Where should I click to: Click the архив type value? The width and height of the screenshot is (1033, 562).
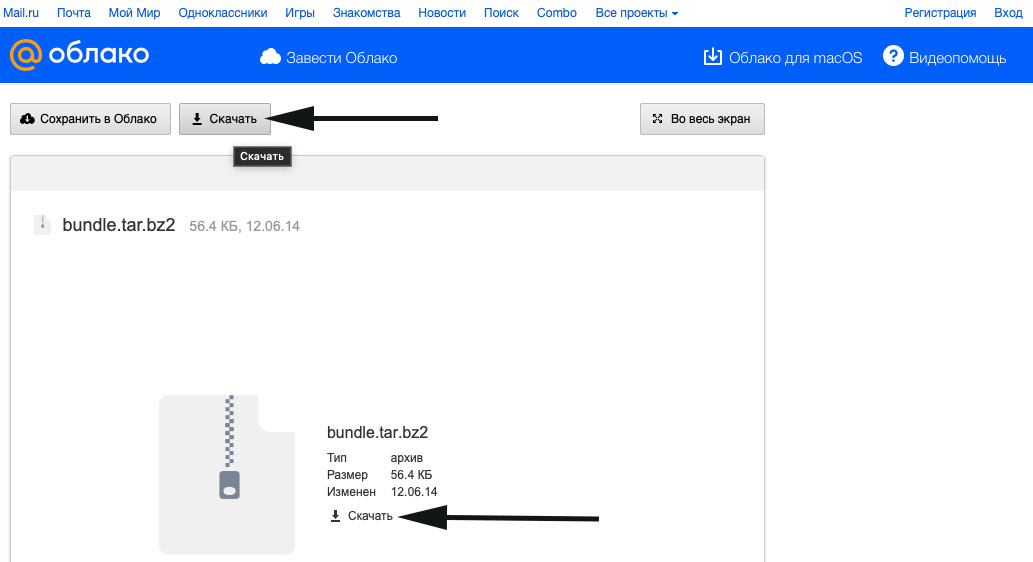pyautogui.click(x=406, y=457)
